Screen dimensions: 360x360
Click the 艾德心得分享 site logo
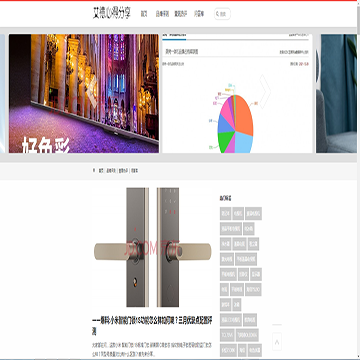(x=112, y=13)
